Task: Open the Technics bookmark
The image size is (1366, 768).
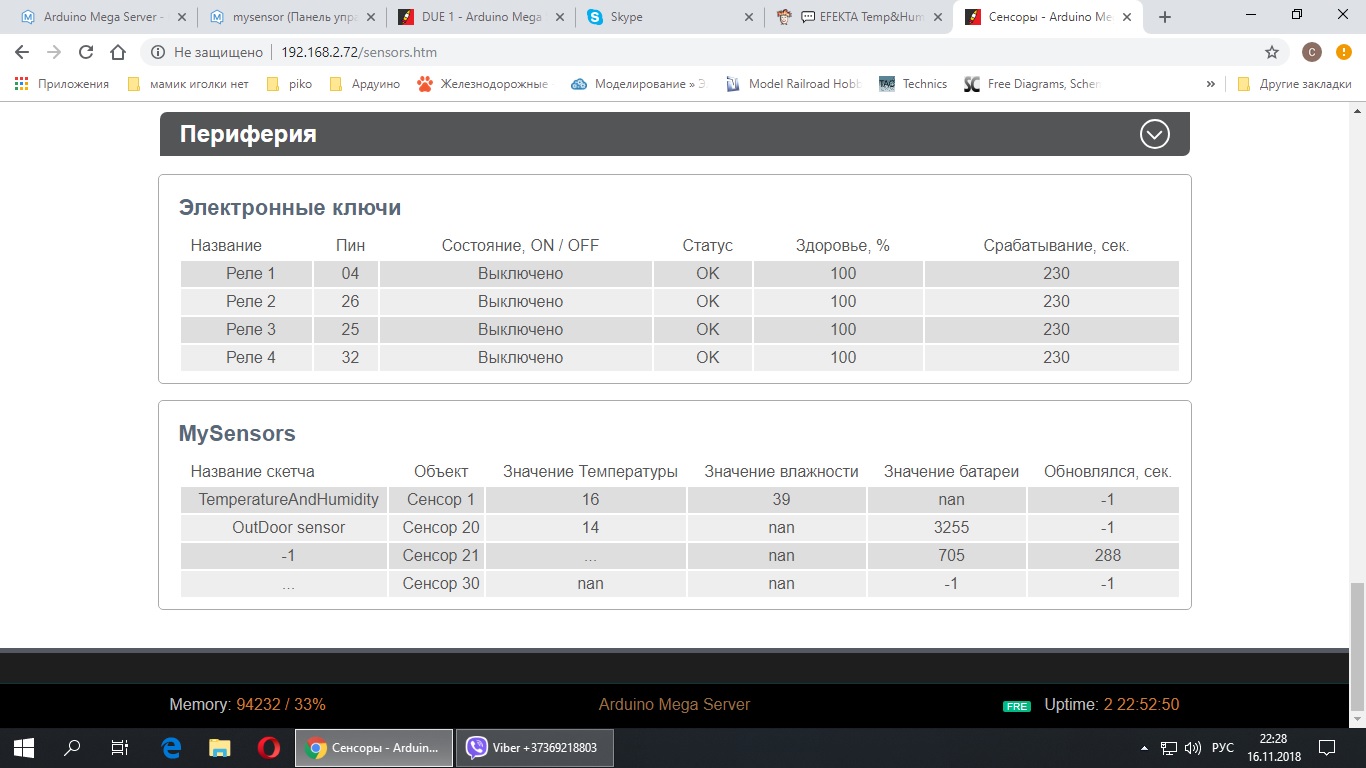Action: pos(913,84)
